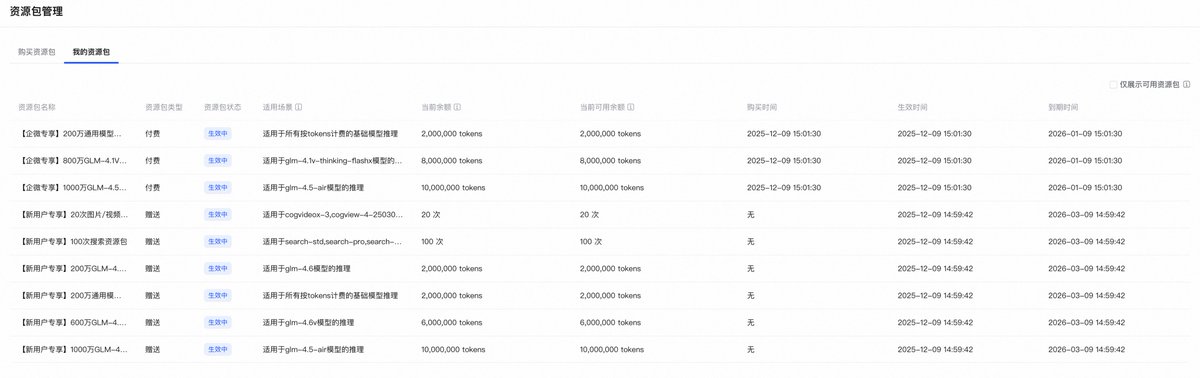The width and height of the screenshot is (1200, 378).
Task: Click the 资源包管理 page title
Action: [36, 11]
